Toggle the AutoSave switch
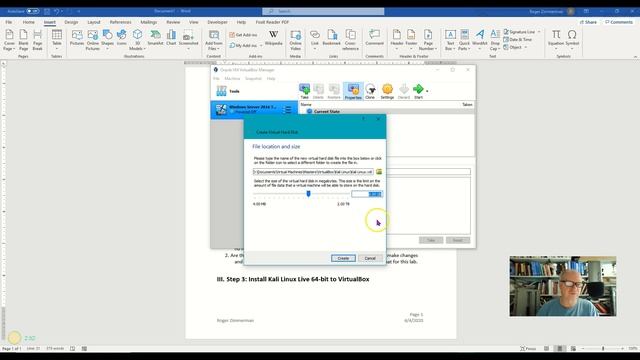The width and height of the screenshot is (640, 360). [33, 11]
